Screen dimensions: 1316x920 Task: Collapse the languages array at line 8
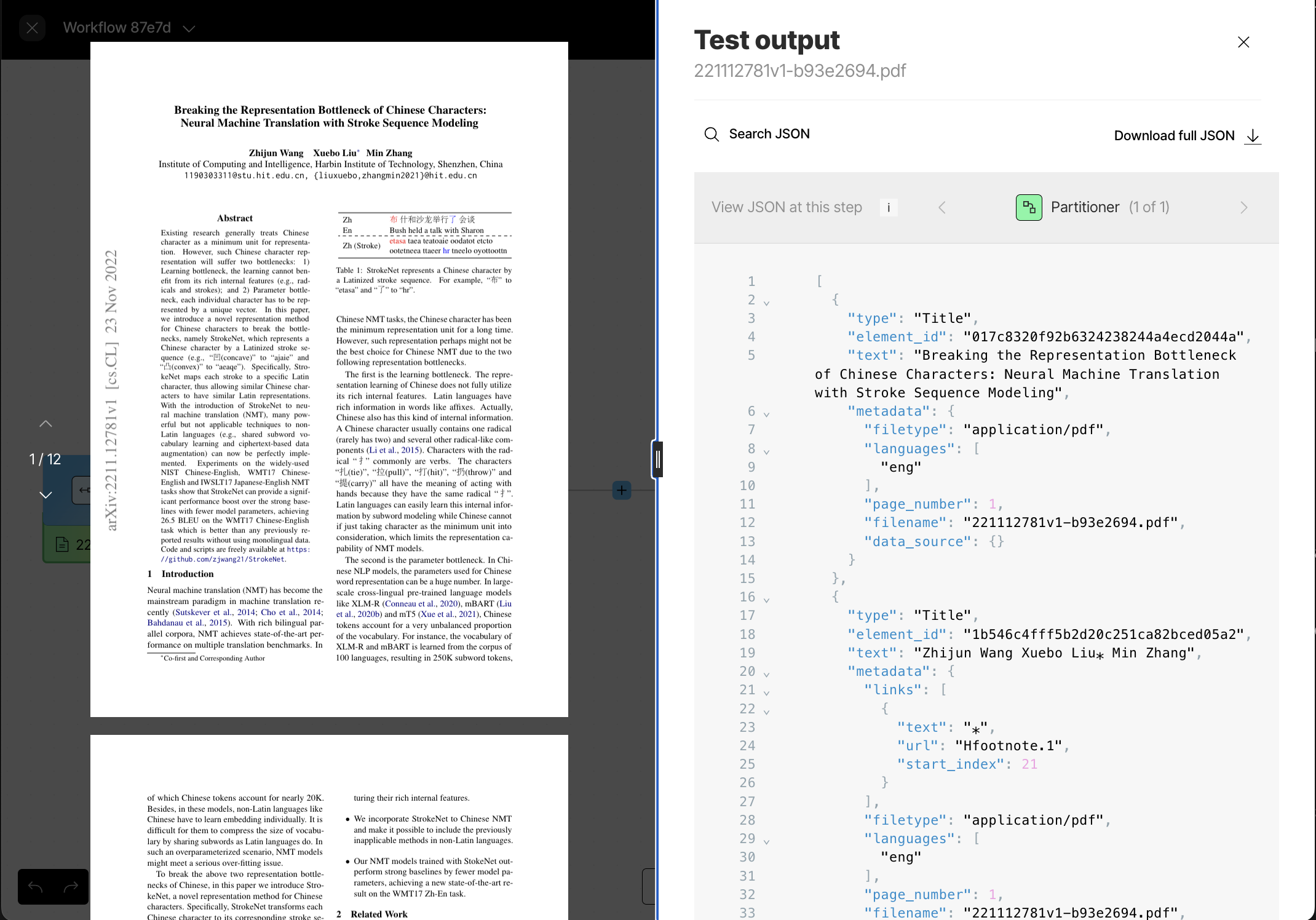point(766,451)
